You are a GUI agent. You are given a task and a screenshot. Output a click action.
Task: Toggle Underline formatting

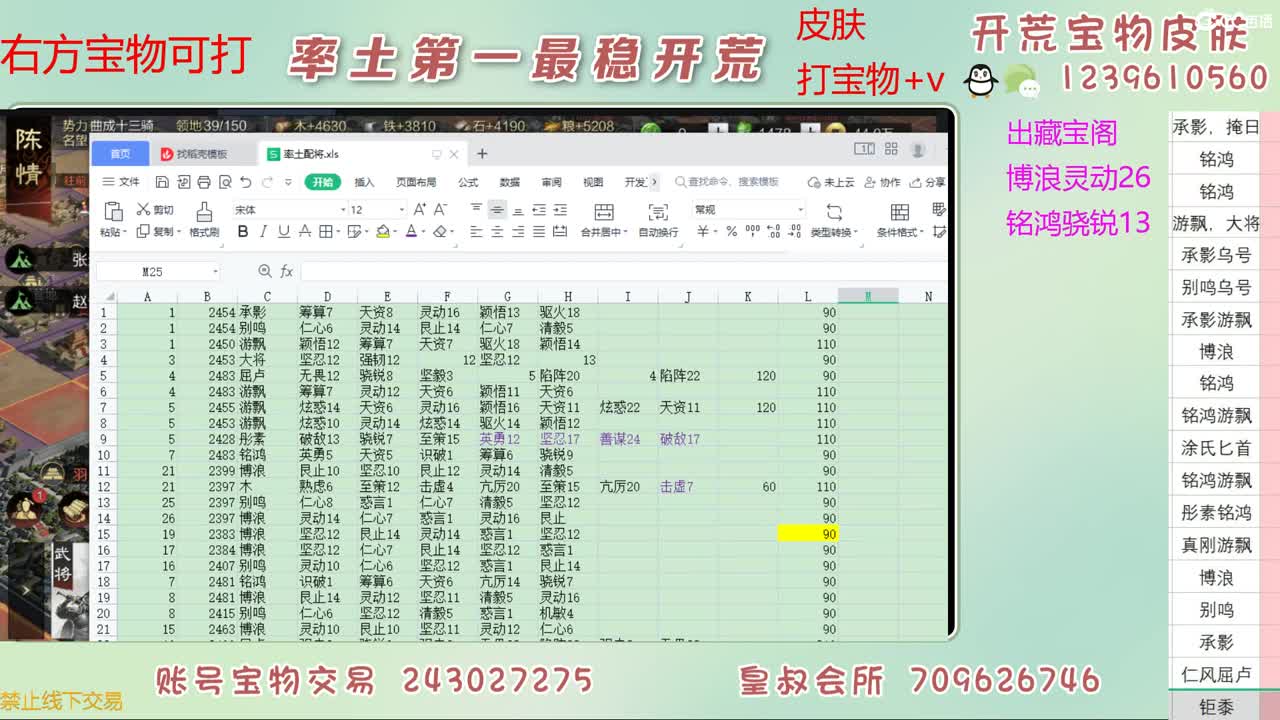click(x=283, y=232)
